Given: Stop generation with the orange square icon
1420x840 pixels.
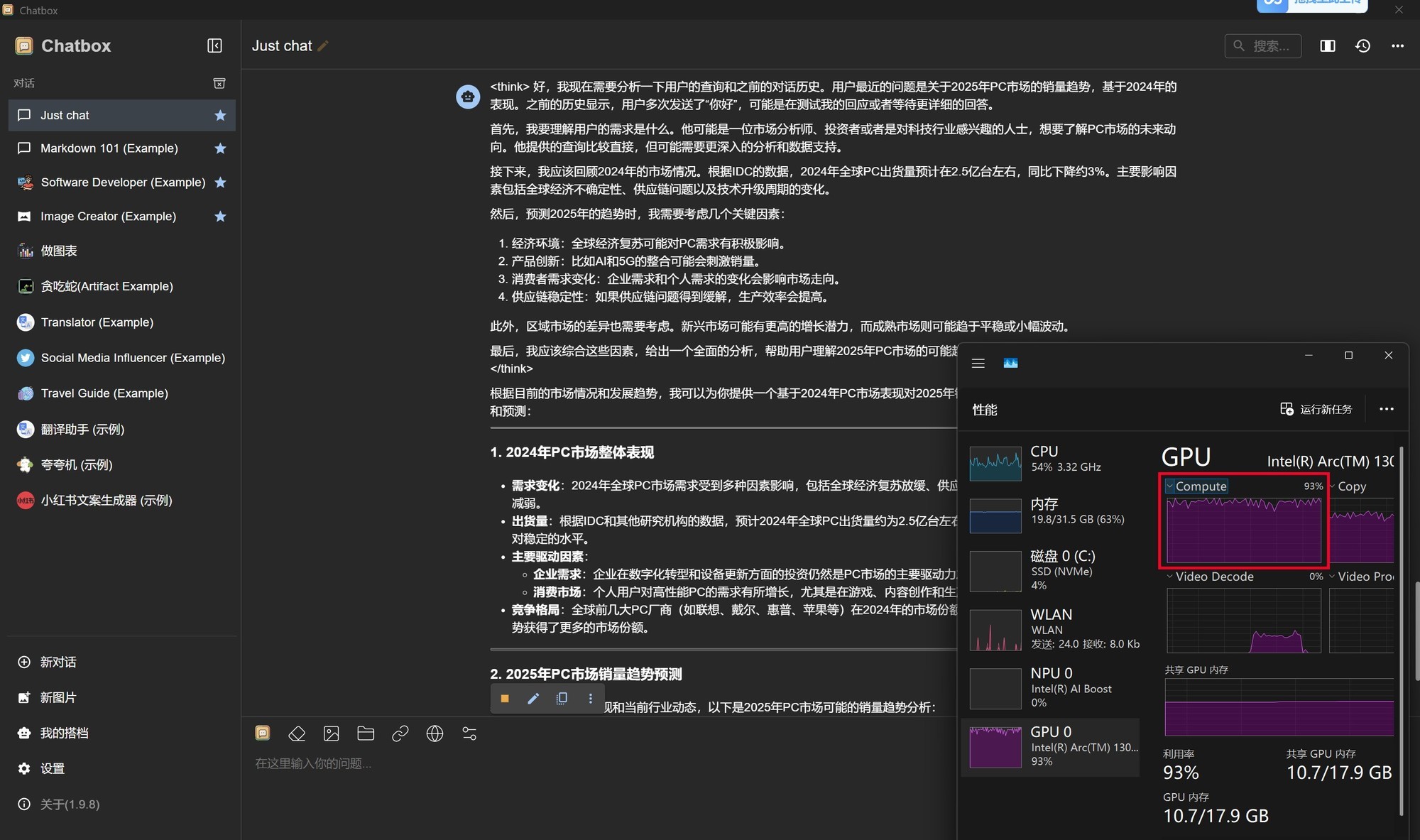Looking at the screenshot, I should (505, 699).
